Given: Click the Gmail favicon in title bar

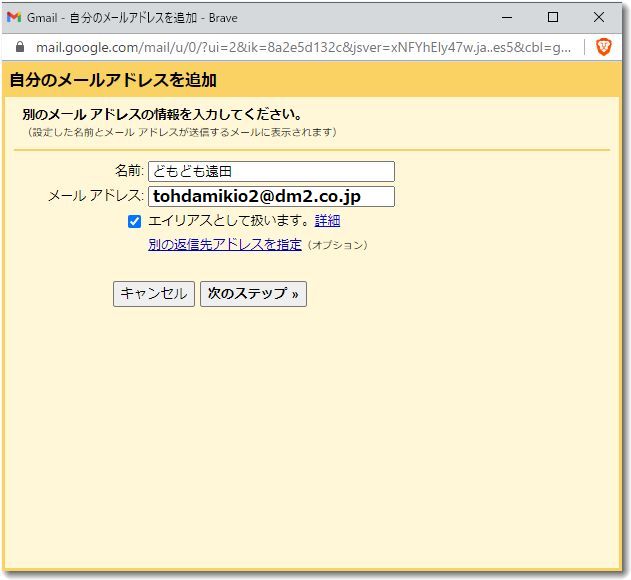Looking at the screenshot, I should 14,17.
